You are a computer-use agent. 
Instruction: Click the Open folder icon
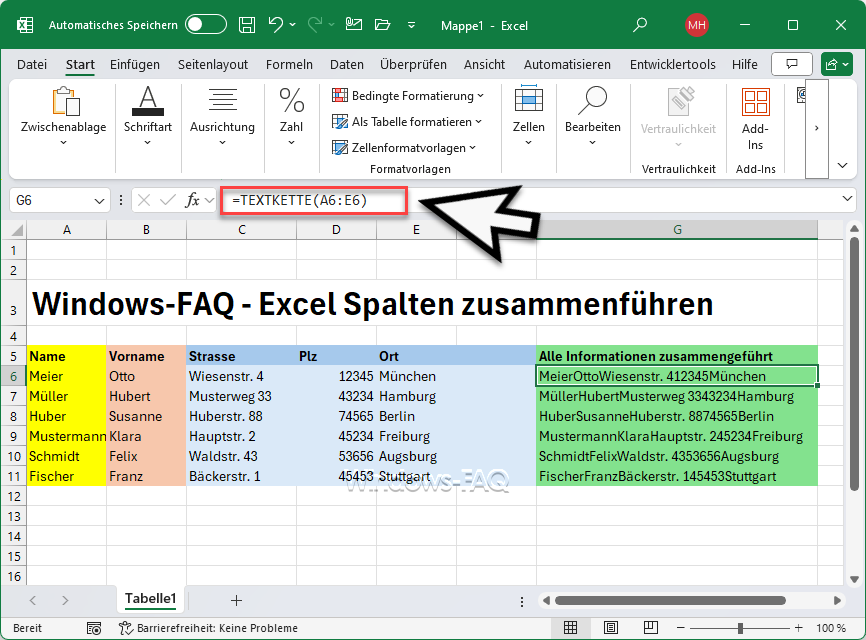pos(382,24)
